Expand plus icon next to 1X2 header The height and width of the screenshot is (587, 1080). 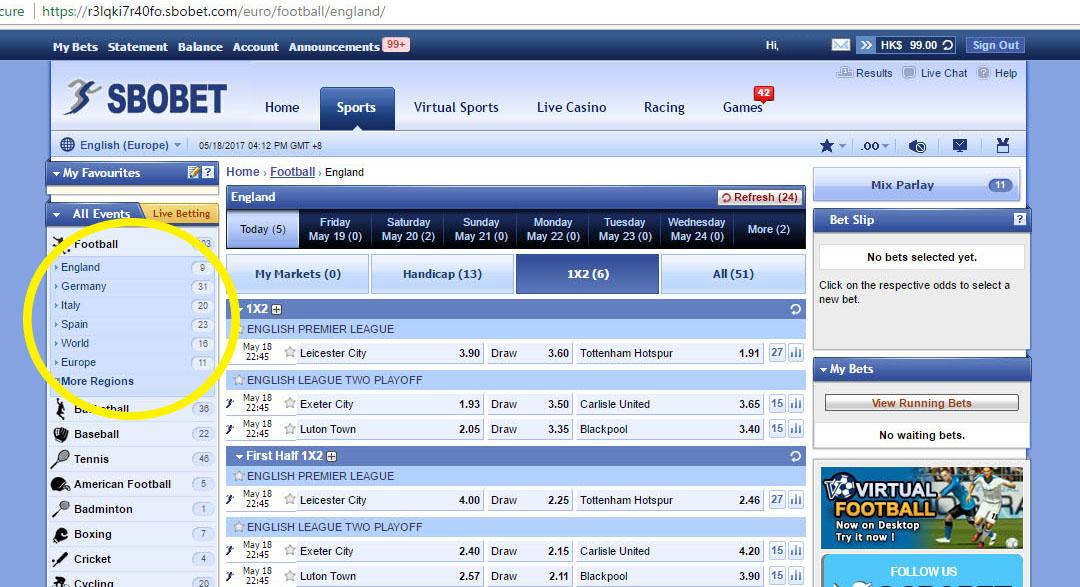(x=276, y=309)
